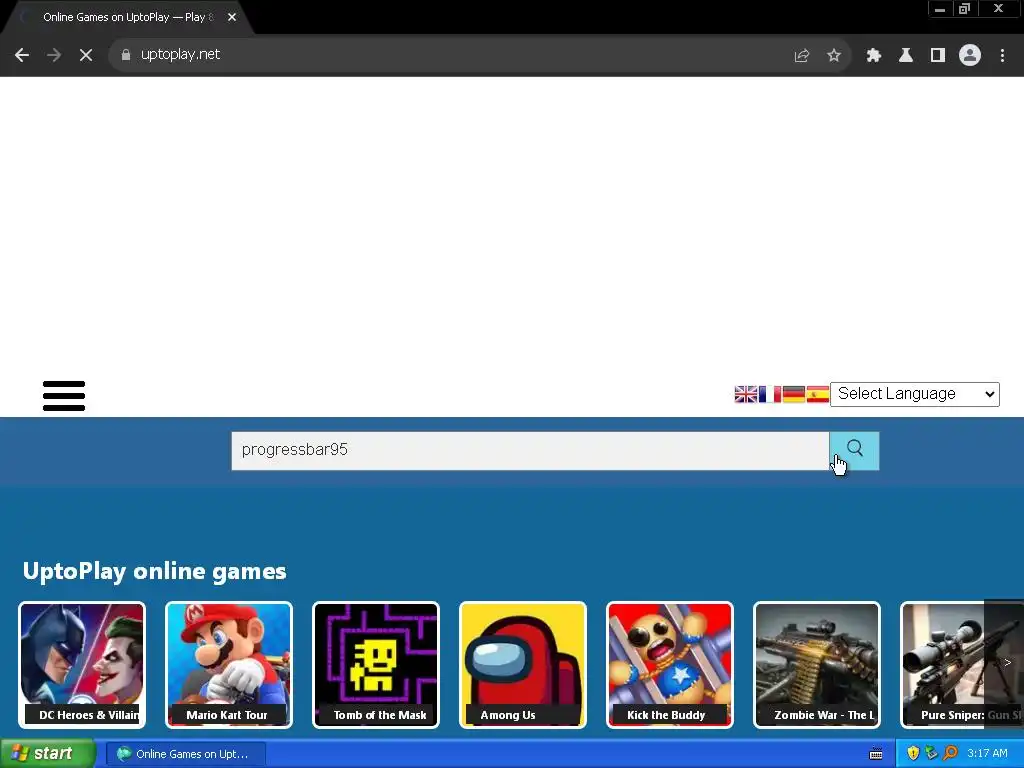
Task: Switch to Spanish via Spain flag
Action: (817, 394)
